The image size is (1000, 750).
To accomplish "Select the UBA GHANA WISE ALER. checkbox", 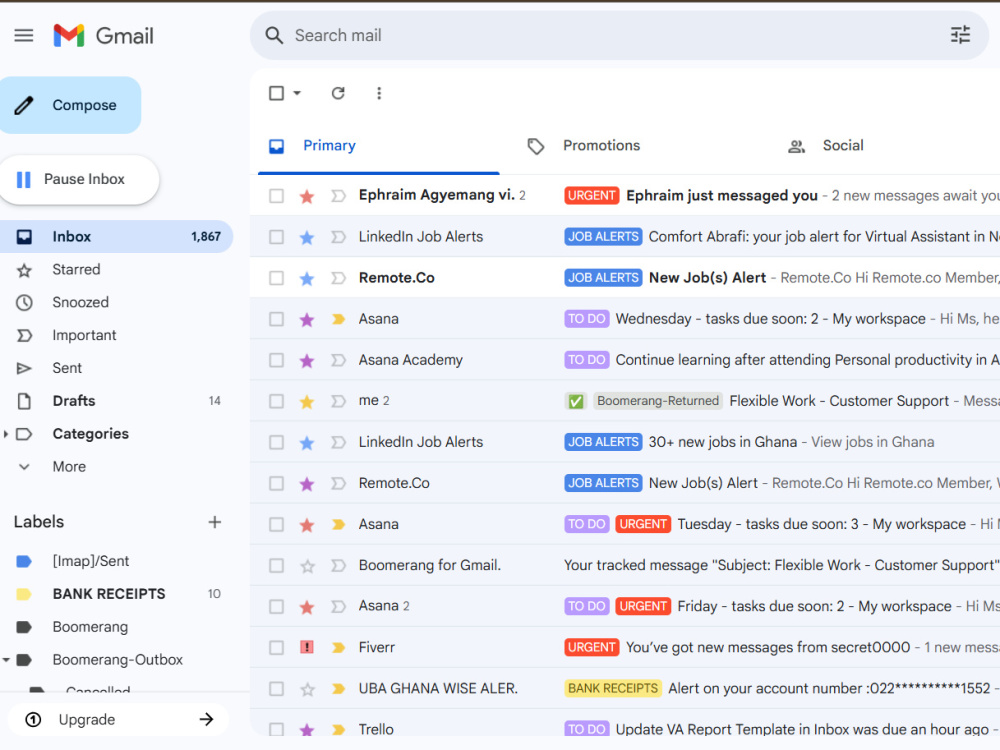I will (276, 689).
